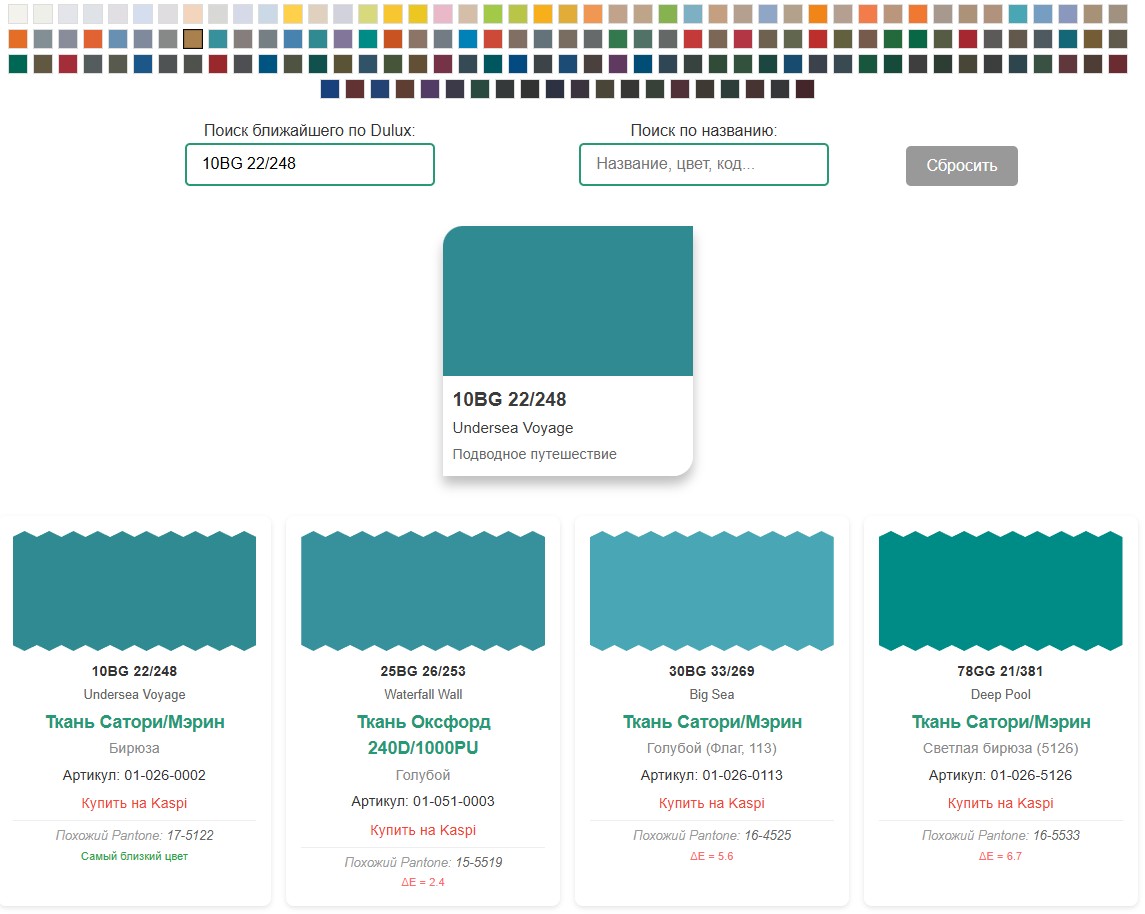Open Ткань Сатори/Мэрин link under Deep Pool
The width and height of the screenshot is (1145, 914).
1001,722
